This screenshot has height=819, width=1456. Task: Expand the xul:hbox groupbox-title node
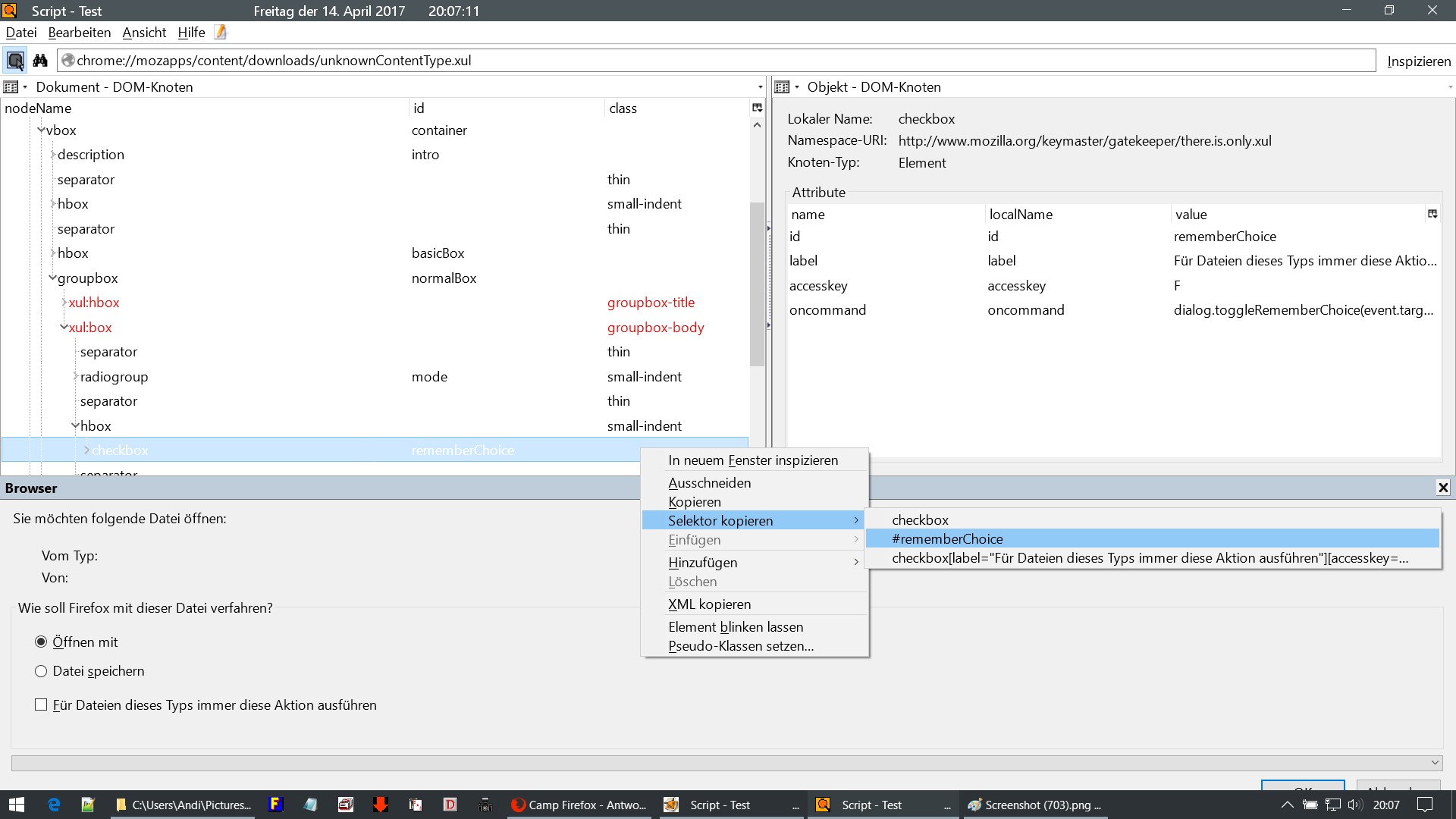[x=64, y=303]
